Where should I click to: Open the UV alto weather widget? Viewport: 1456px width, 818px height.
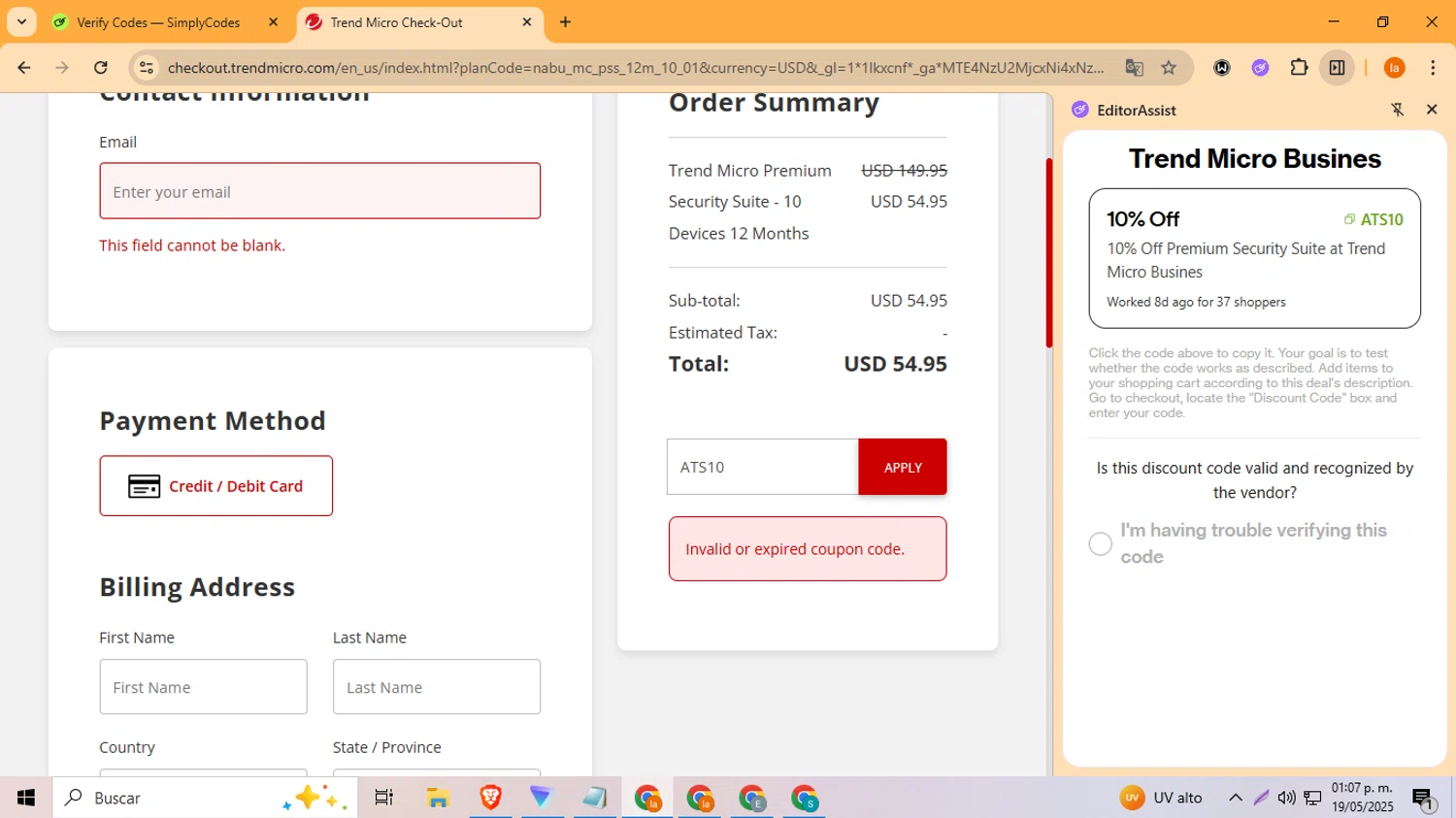coord(1161,798)
